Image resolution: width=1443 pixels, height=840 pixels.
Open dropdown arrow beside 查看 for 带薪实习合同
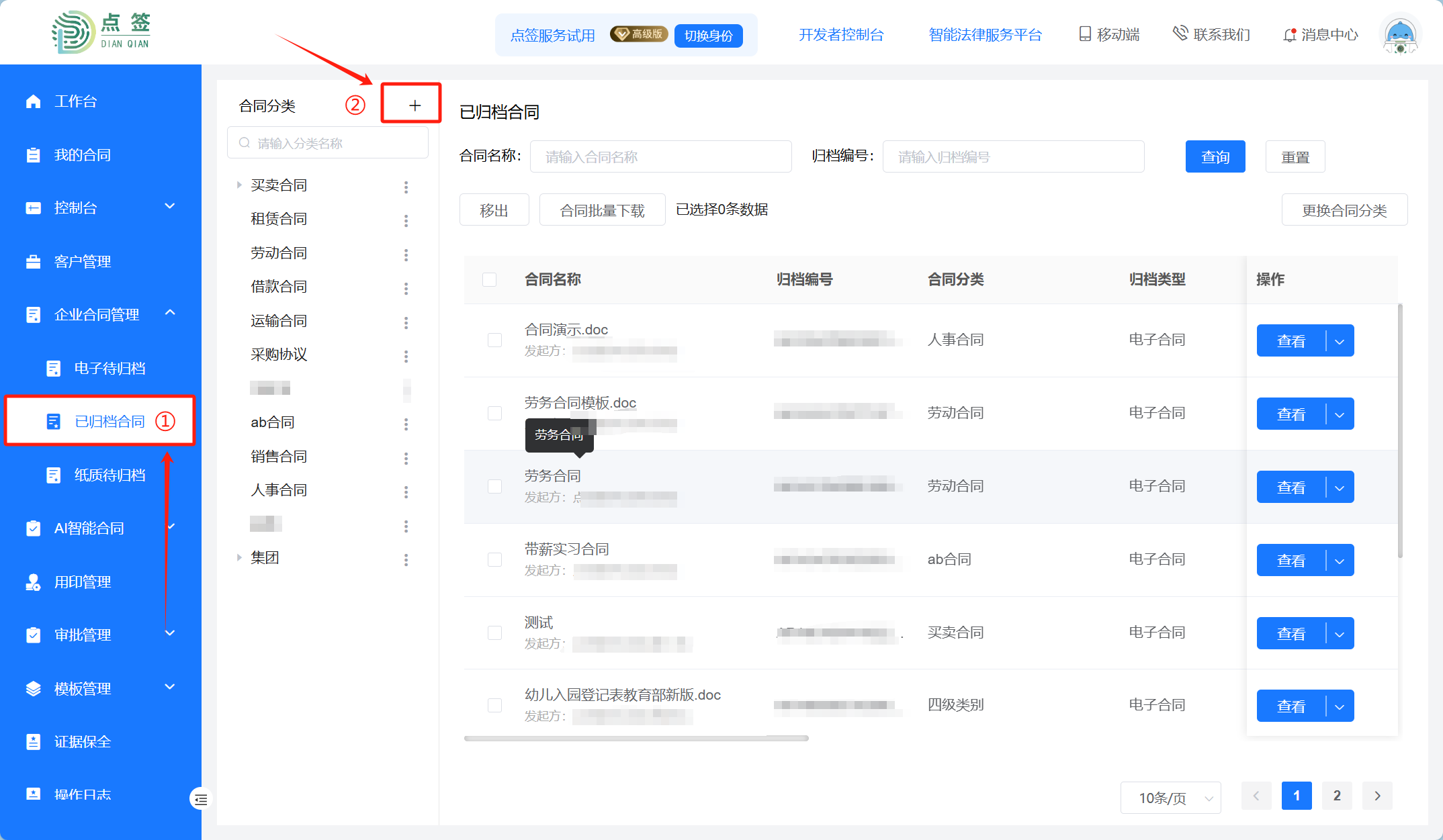pyautogui.click(x=1340, y=561)
